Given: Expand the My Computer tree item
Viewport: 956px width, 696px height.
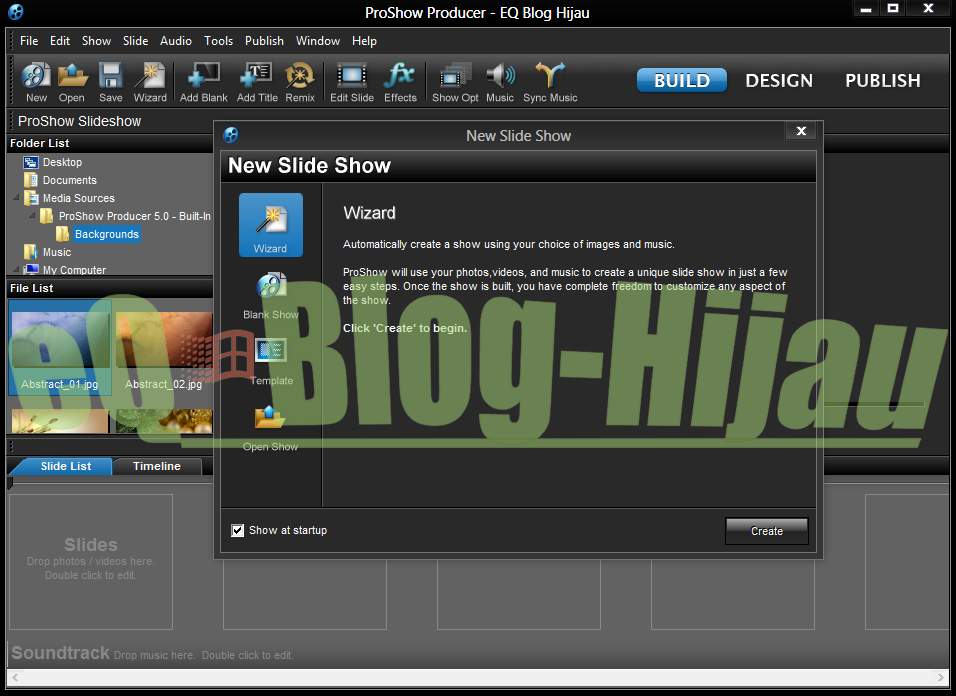Looking at the screenshot, I should click(16, 270).
